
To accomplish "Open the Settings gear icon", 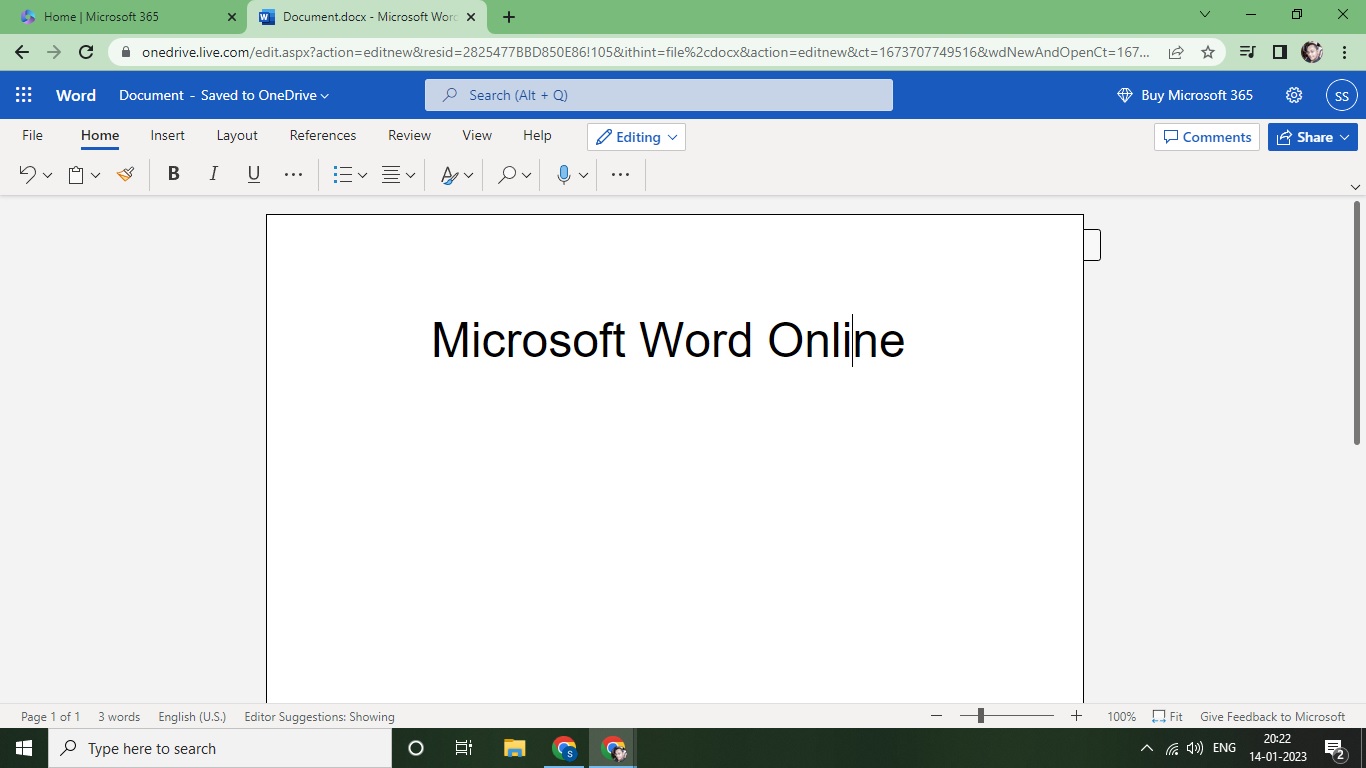I will [1294, 95].
